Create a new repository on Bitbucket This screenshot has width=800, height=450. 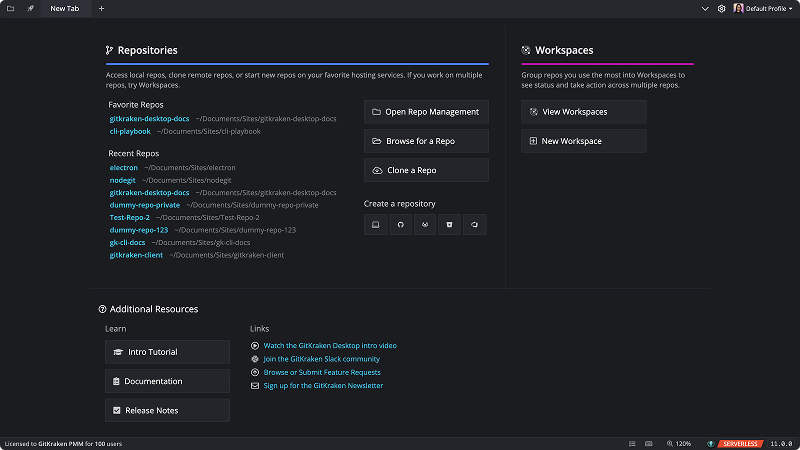click(450, 225)
